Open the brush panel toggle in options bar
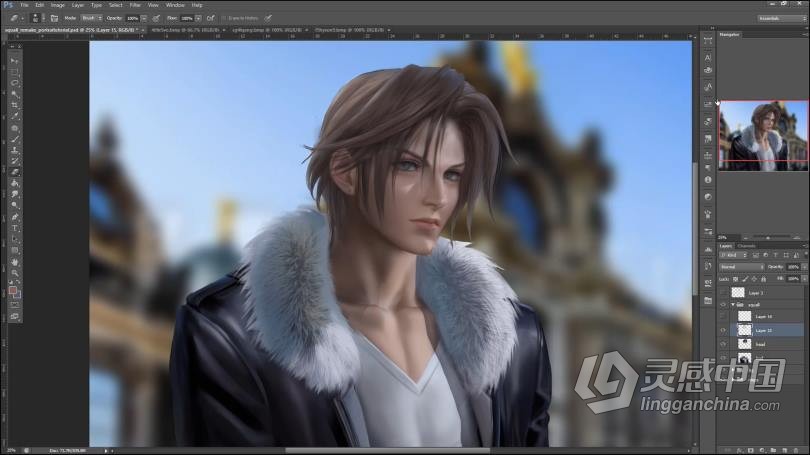810x455 pixels. pyautogui.click(x=54, y=18)
